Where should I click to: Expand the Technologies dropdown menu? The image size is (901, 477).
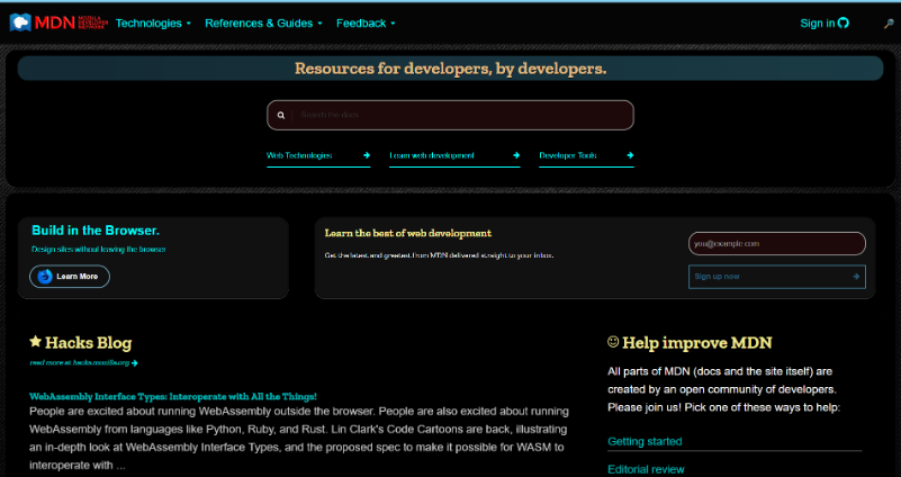point(153,24)
